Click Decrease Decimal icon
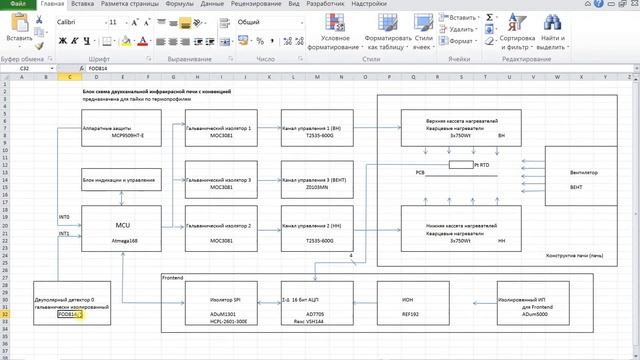Viewport: 640px width, 360px height. (300, 41)
